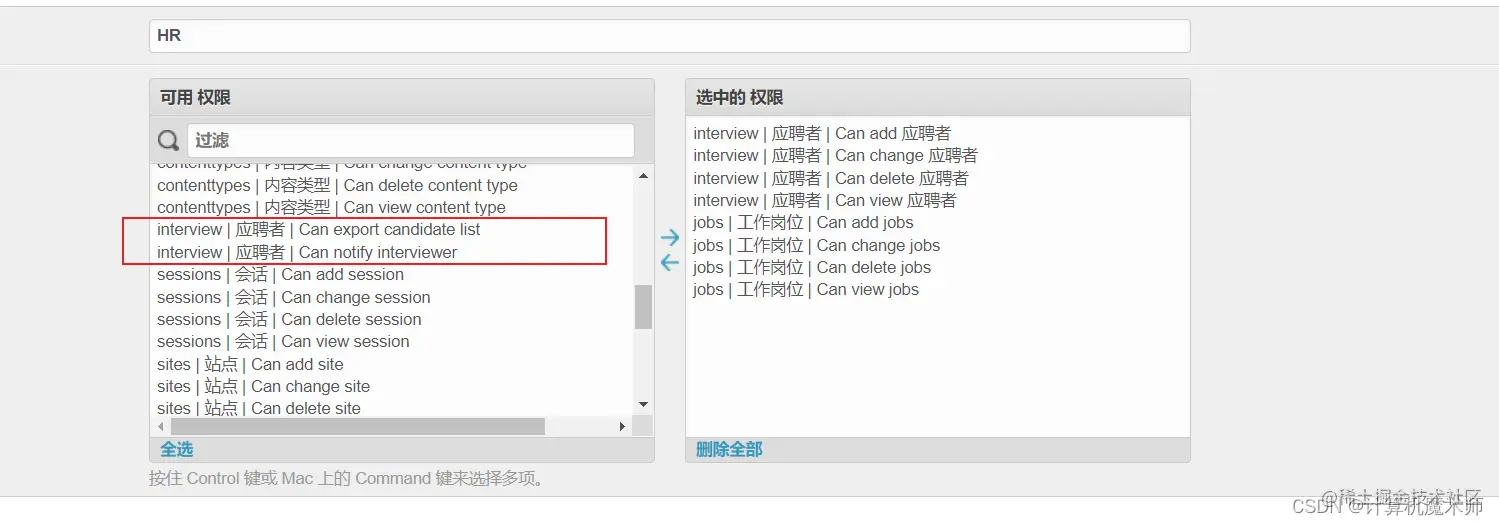Viewport: 1499px width, 525px height.
Task: Select 'Can delete session' permission
Action: (289, 319)
